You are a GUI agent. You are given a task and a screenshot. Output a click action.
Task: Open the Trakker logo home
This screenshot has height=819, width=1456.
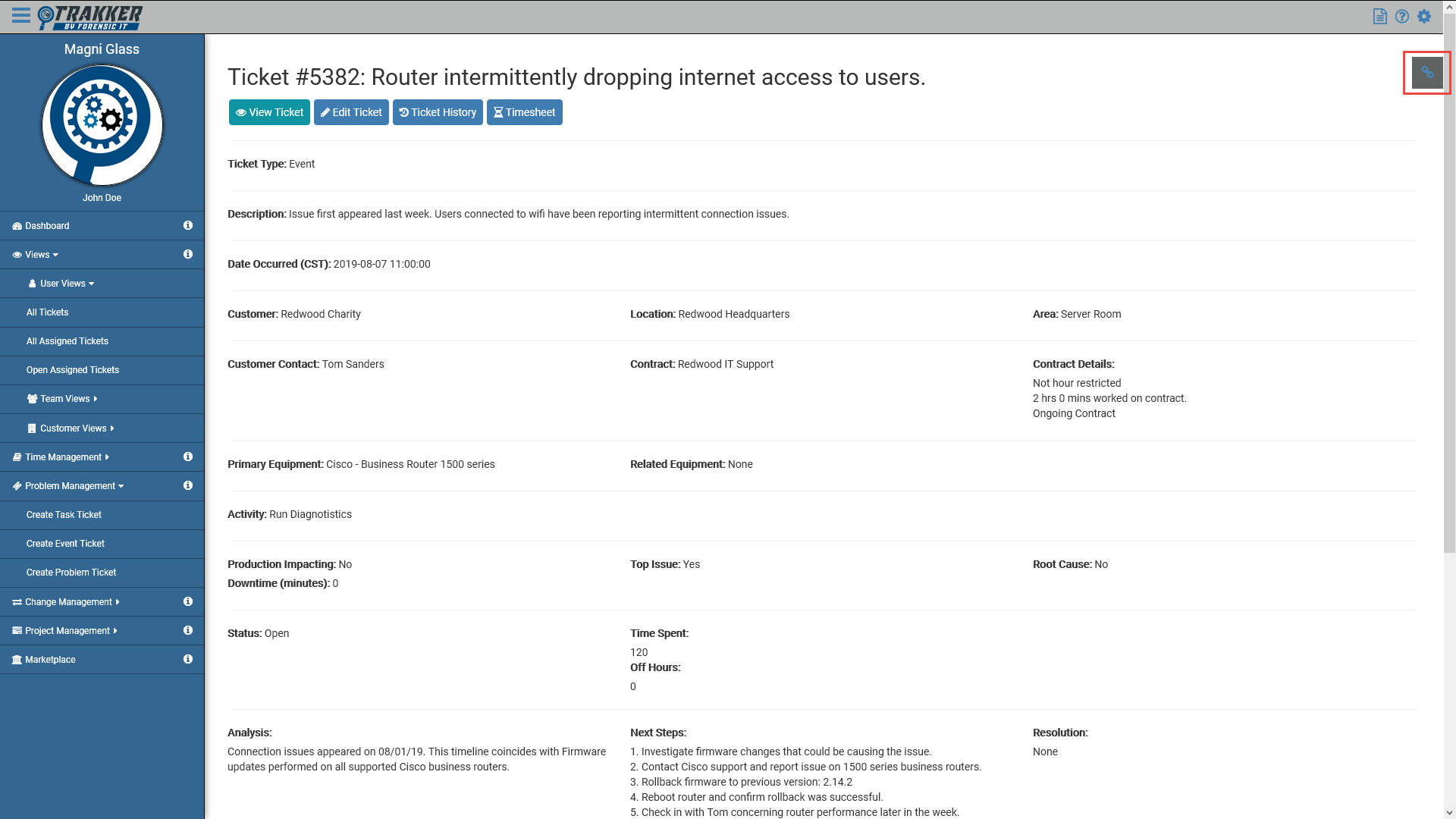coord(89,17)
